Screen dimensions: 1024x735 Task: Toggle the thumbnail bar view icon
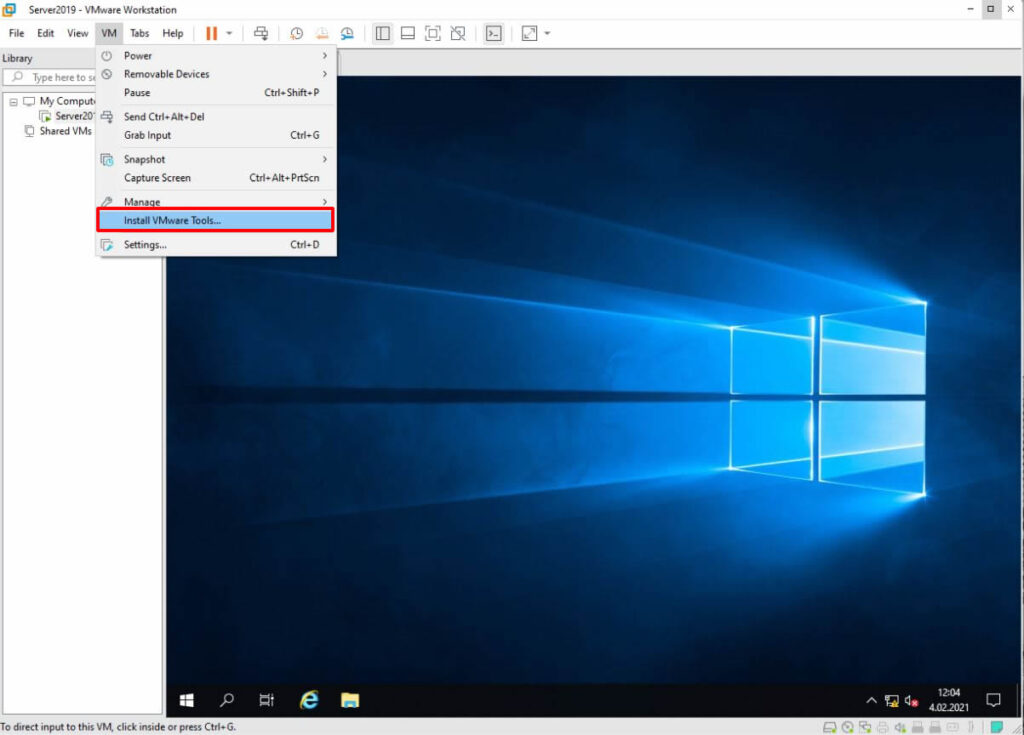point(408,33)
